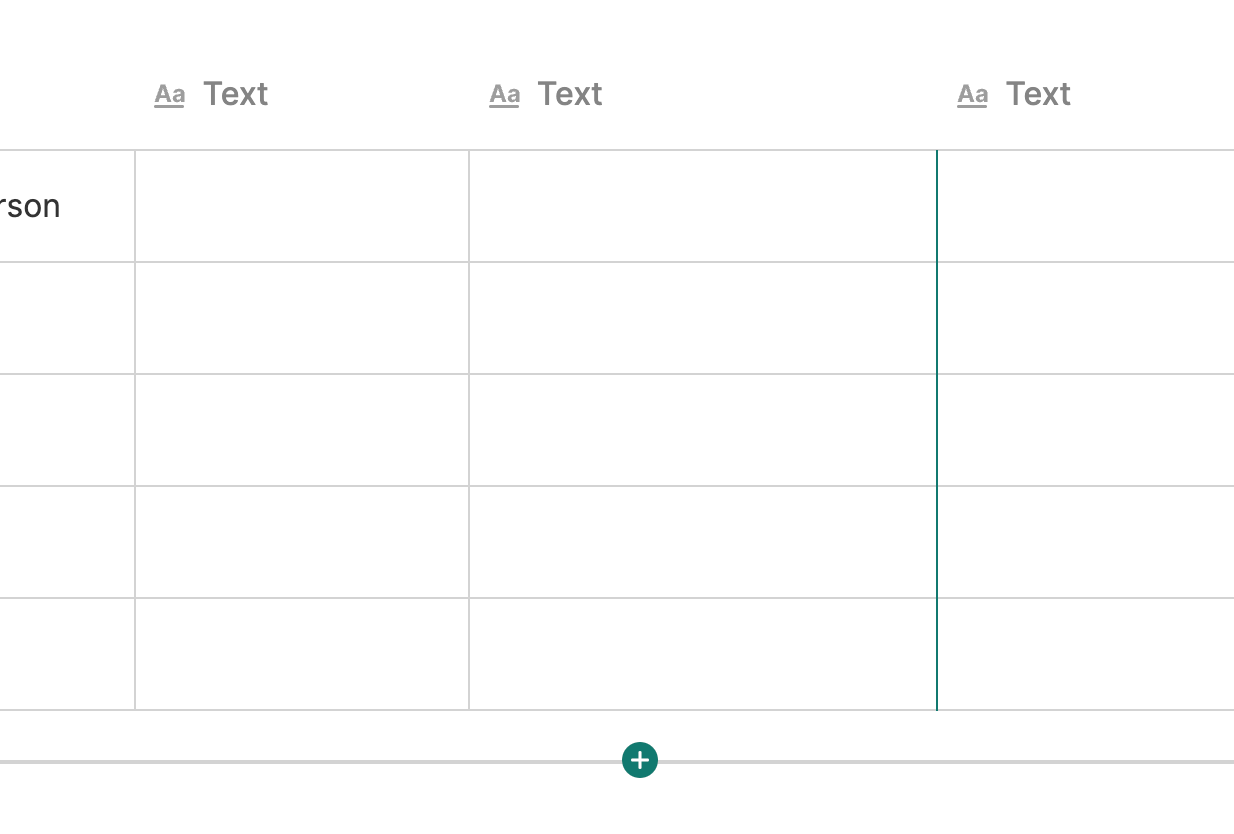Screen dimensions: 1234x834
Task: Click fourth-row cell in the rightmost Text column
Action: click(x=1086, y=542)
